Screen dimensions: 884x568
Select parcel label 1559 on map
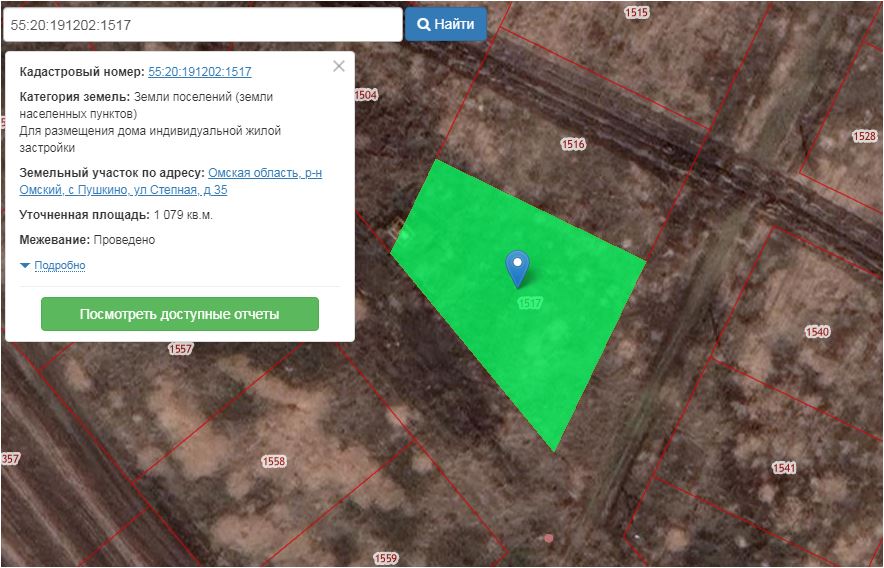pos(386,558)
